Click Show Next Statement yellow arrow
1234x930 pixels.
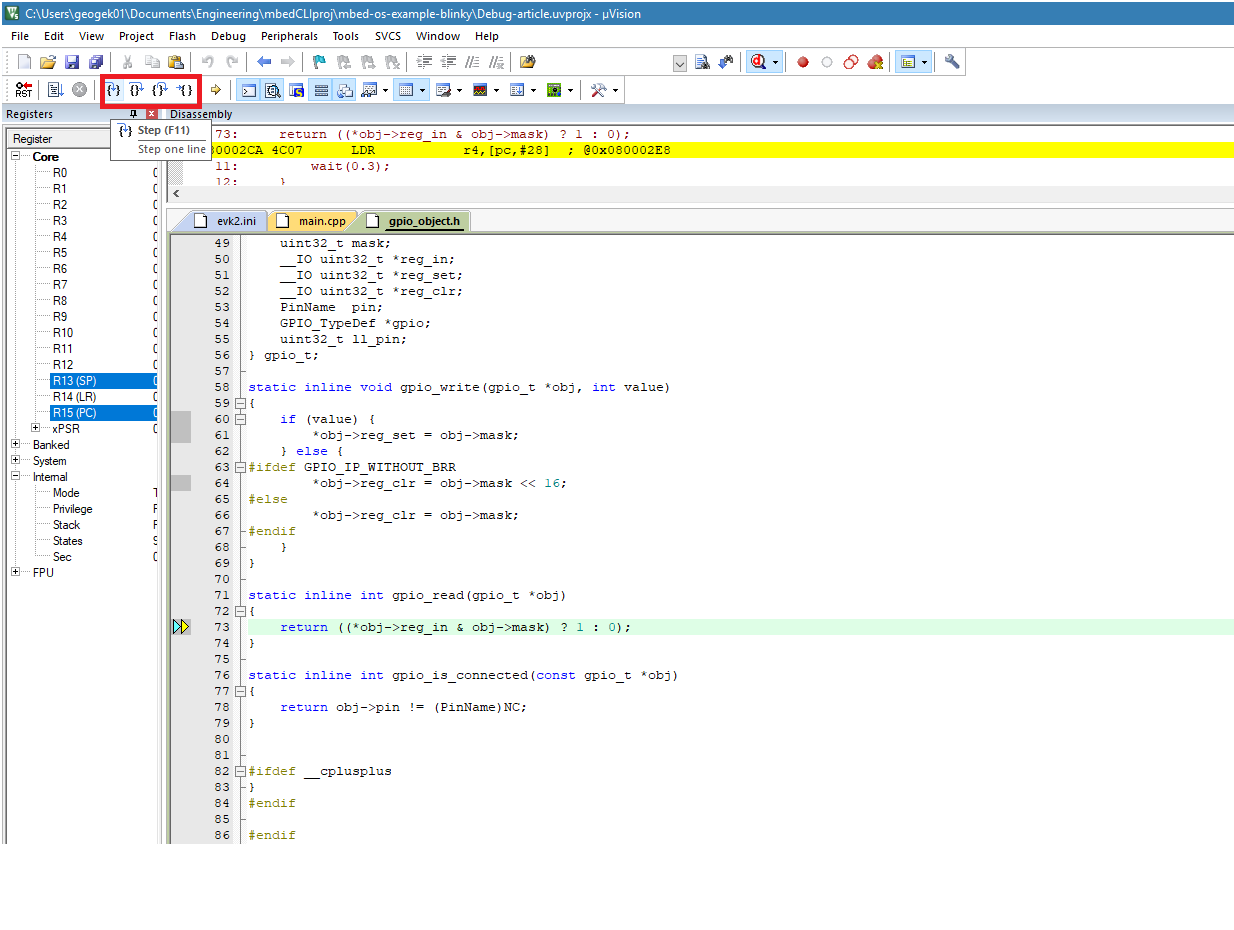coord(215,90)
